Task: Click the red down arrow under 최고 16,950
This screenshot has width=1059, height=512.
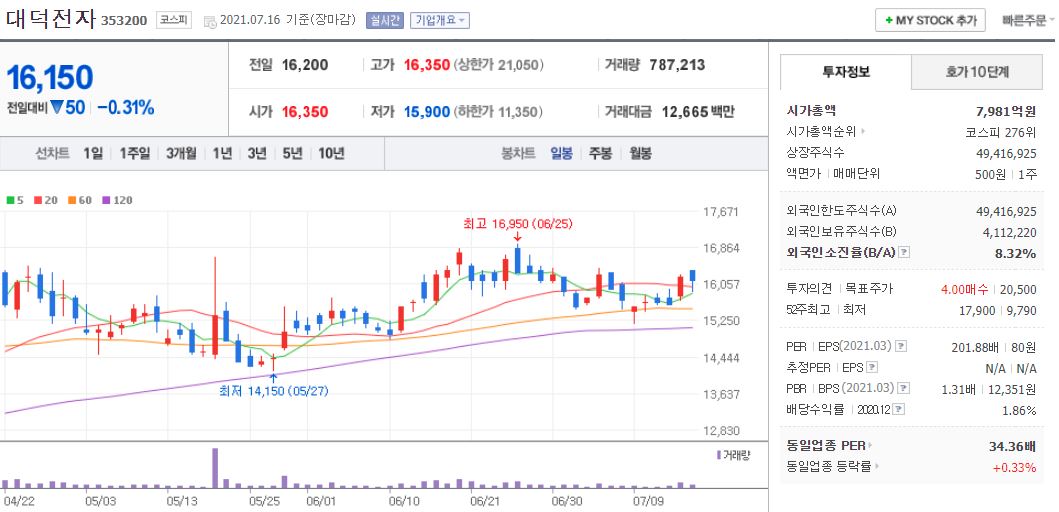Action: (x=517, y=236)
